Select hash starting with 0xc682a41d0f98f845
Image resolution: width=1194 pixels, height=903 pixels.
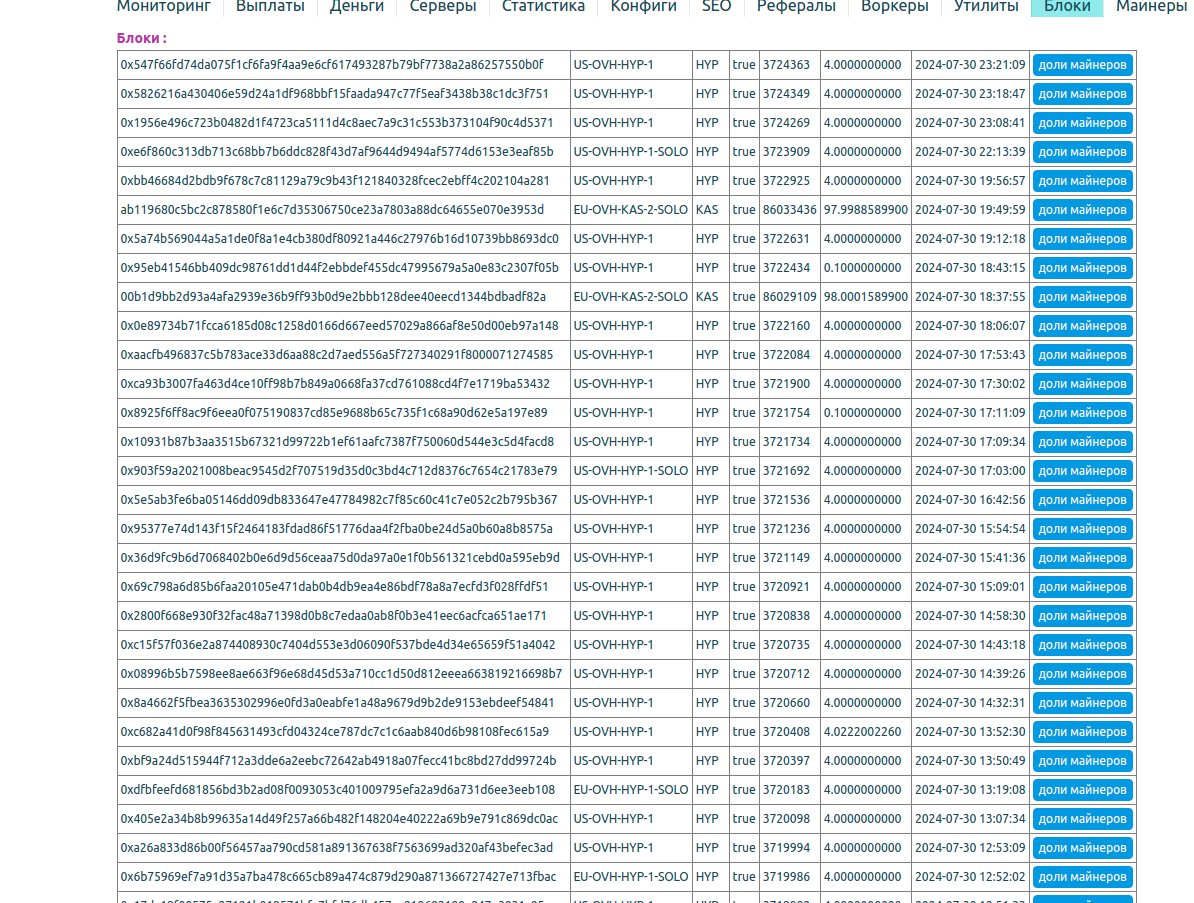coord(334,732)
